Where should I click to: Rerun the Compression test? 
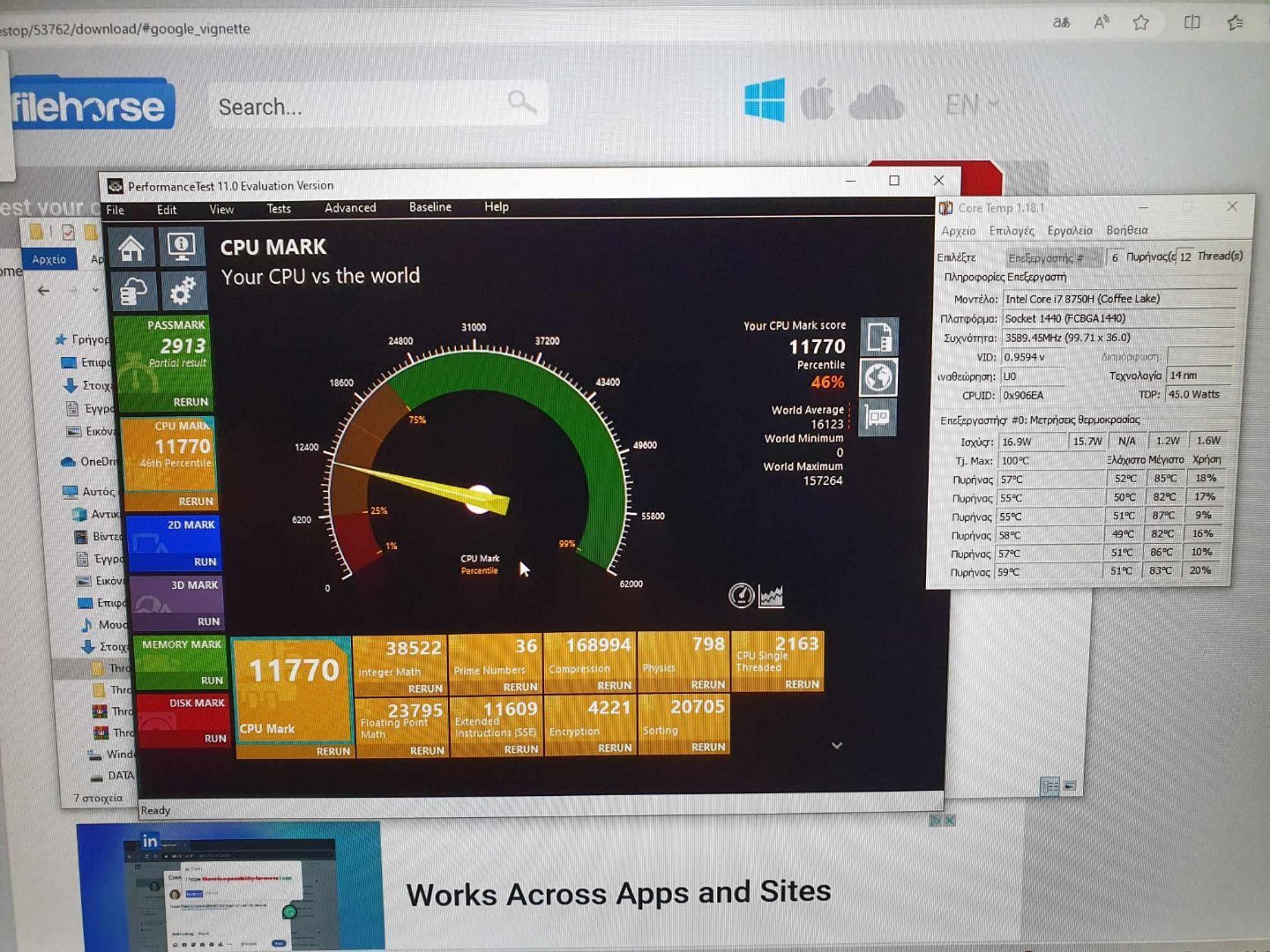(x=615, y=686)
